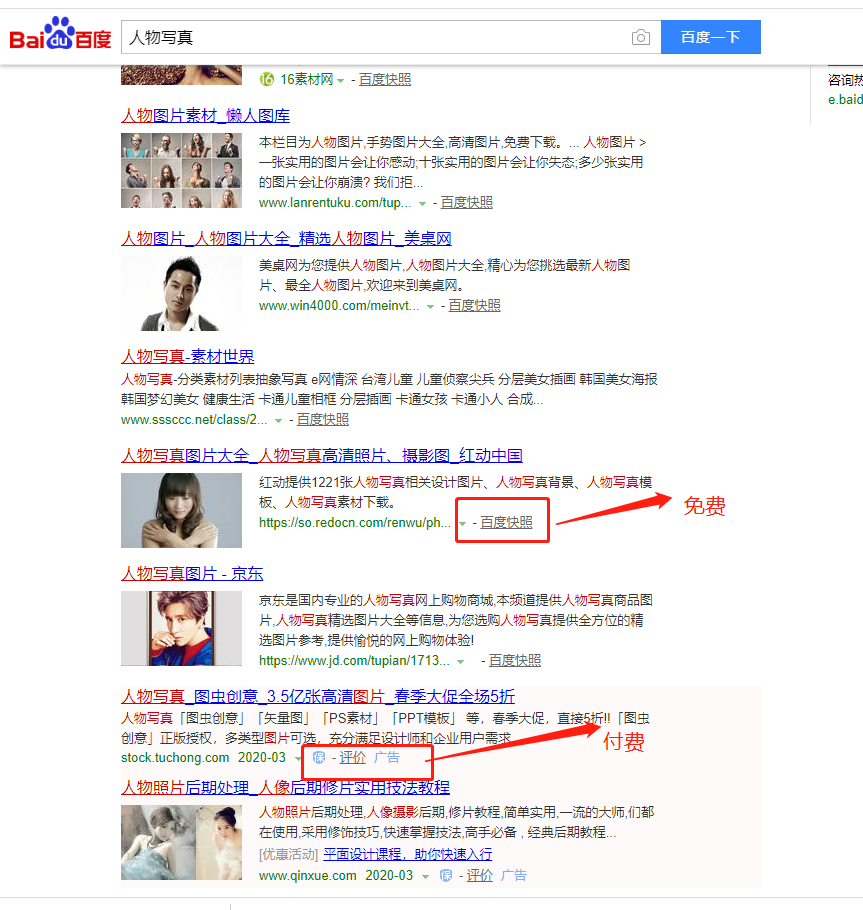Image resolution: width=863 pixels, height=910 pixels.
Task: Click 评价 in the stock.tuchong.com row
Action: pyautogui.click(x=353, y=757)
